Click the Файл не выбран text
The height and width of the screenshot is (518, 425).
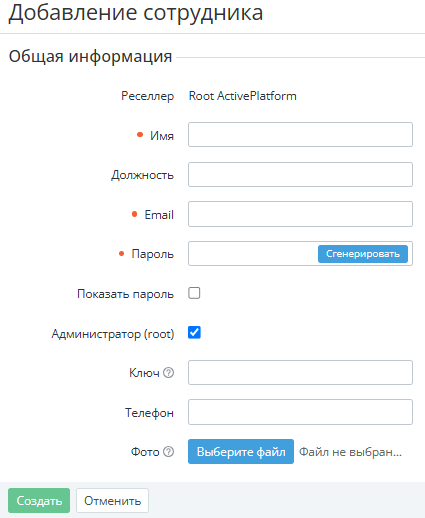pos(350,452)
